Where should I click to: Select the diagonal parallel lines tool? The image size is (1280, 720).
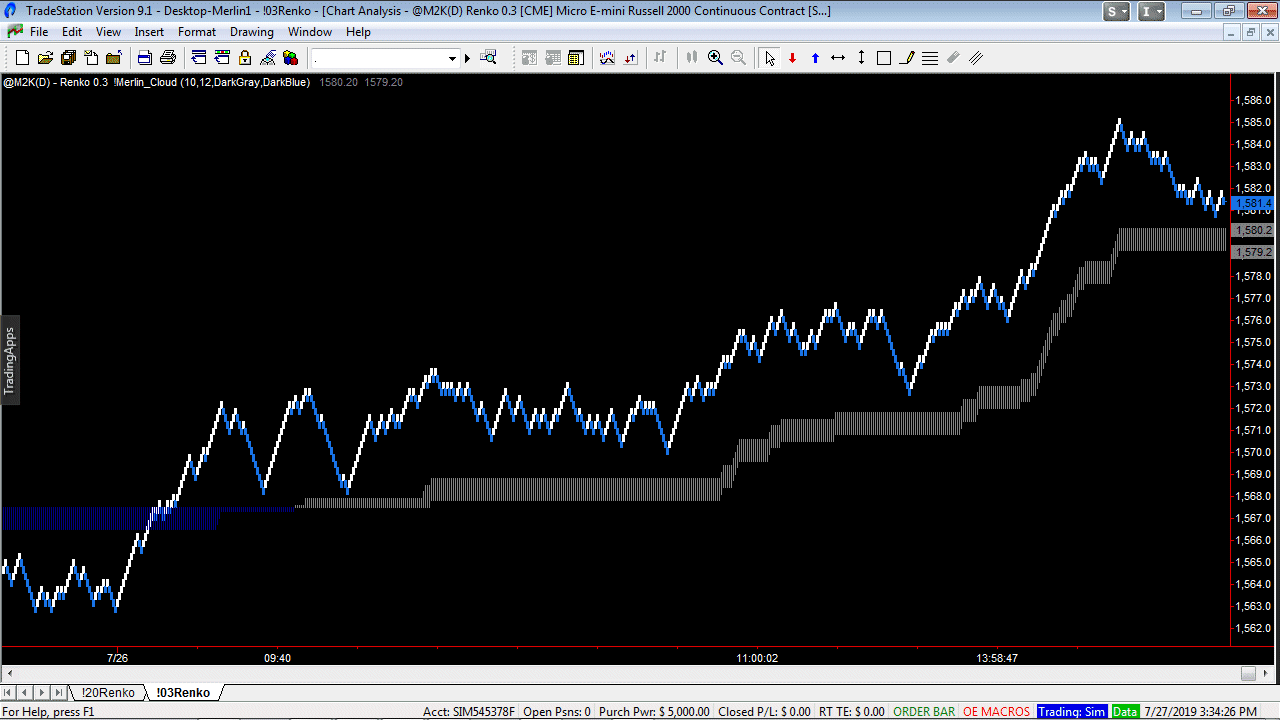976,58
